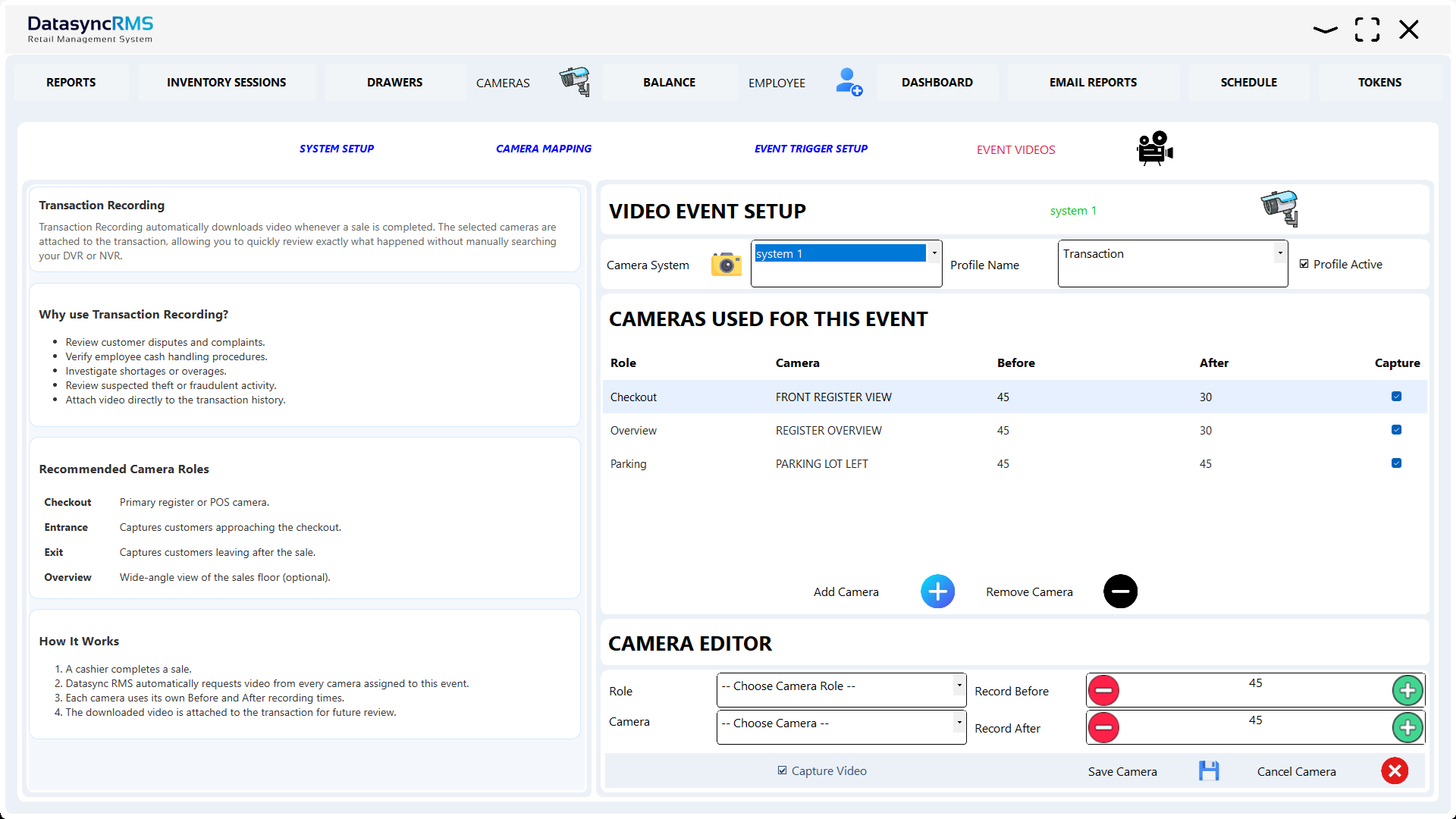
Task: Expand the Choose Camera dropdown
Action: click(959, 723)
